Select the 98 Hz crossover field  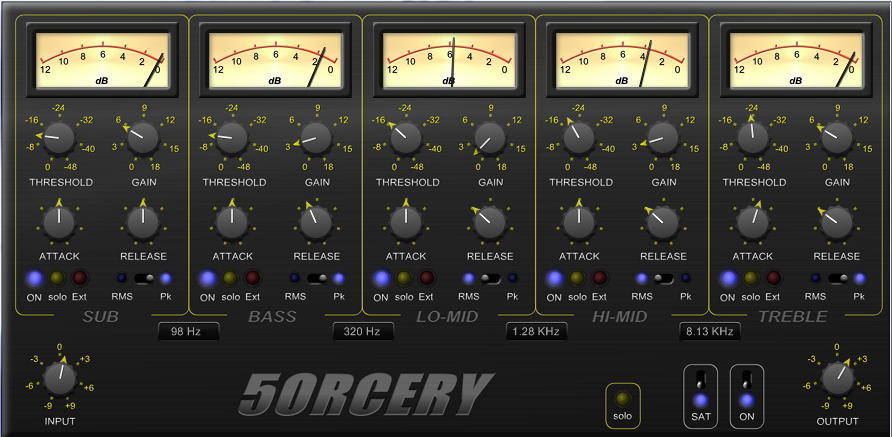(x=188, y=331)
